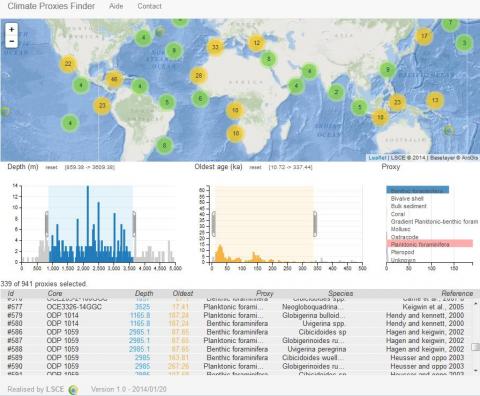Toggle the Bivalve shell proxy filter
The height and width of the screenshot is (396, 480).
click(x=407, y=198)
